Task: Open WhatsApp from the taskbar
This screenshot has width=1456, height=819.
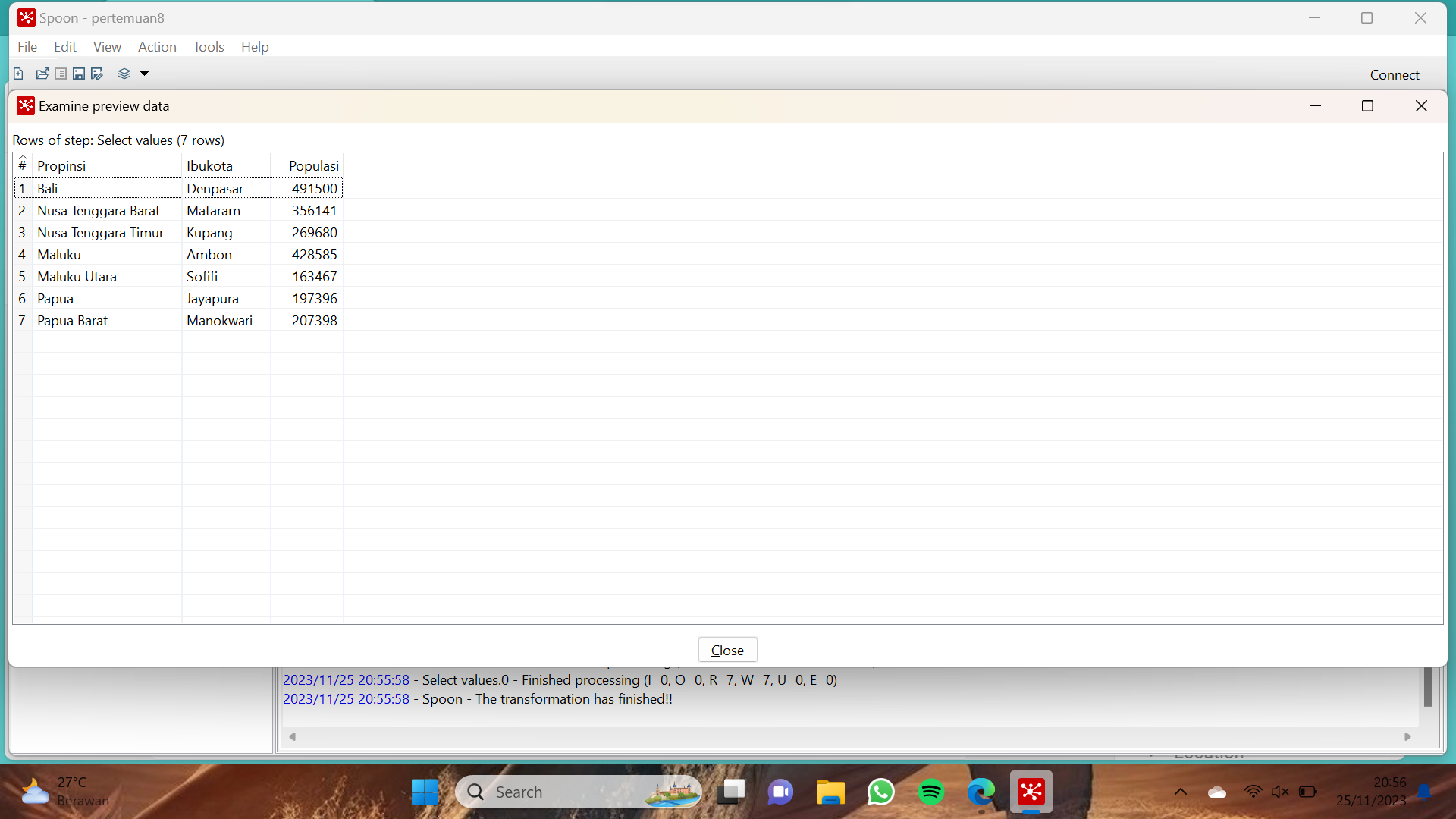Action: [x=880, y=792]
